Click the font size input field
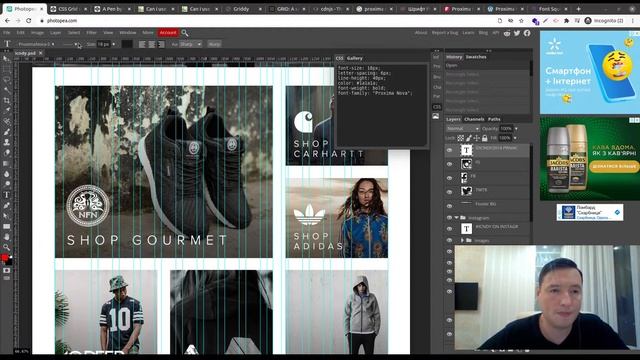The image size is (640, 360). click(x=103, y=44)
